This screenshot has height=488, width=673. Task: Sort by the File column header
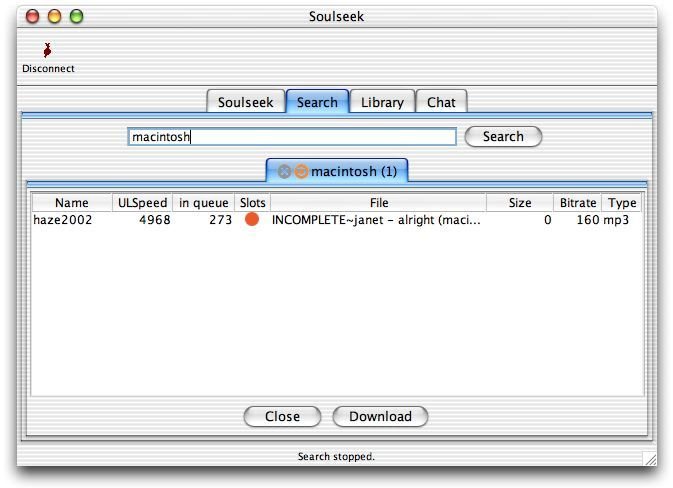(379, 203)
